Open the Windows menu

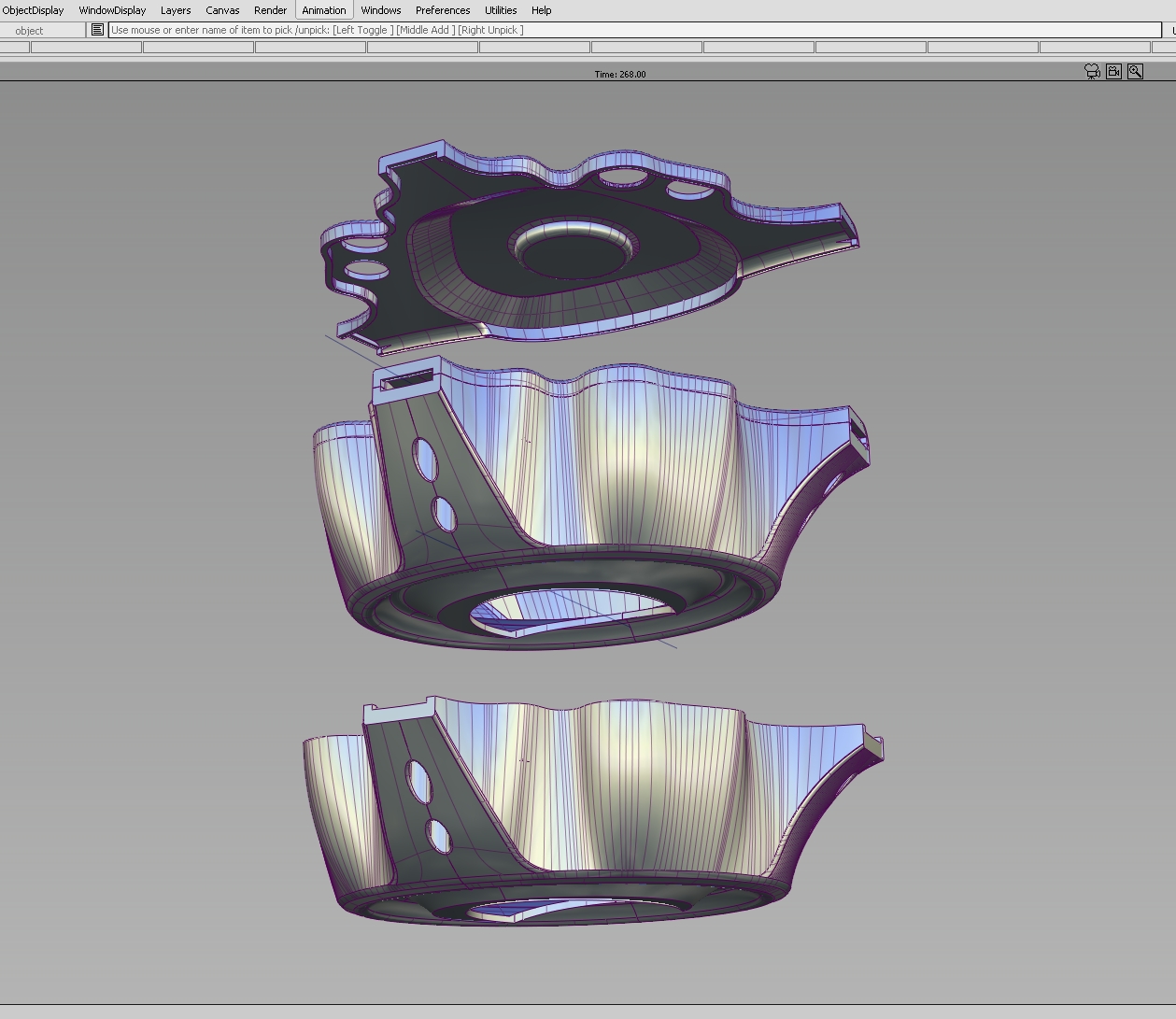click(x=381, y=10)
